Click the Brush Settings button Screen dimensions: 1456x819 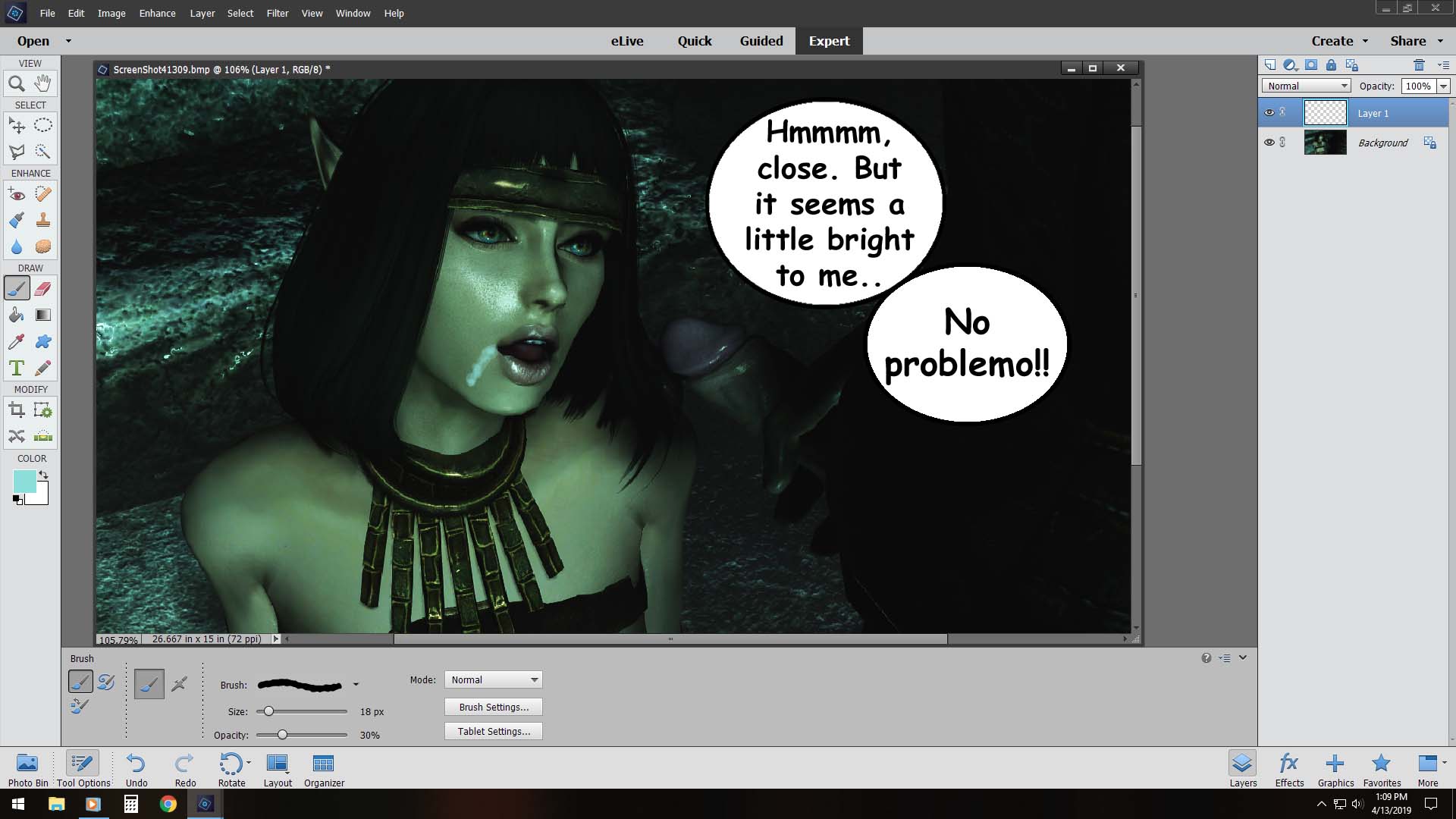click(x=494, y=707)
